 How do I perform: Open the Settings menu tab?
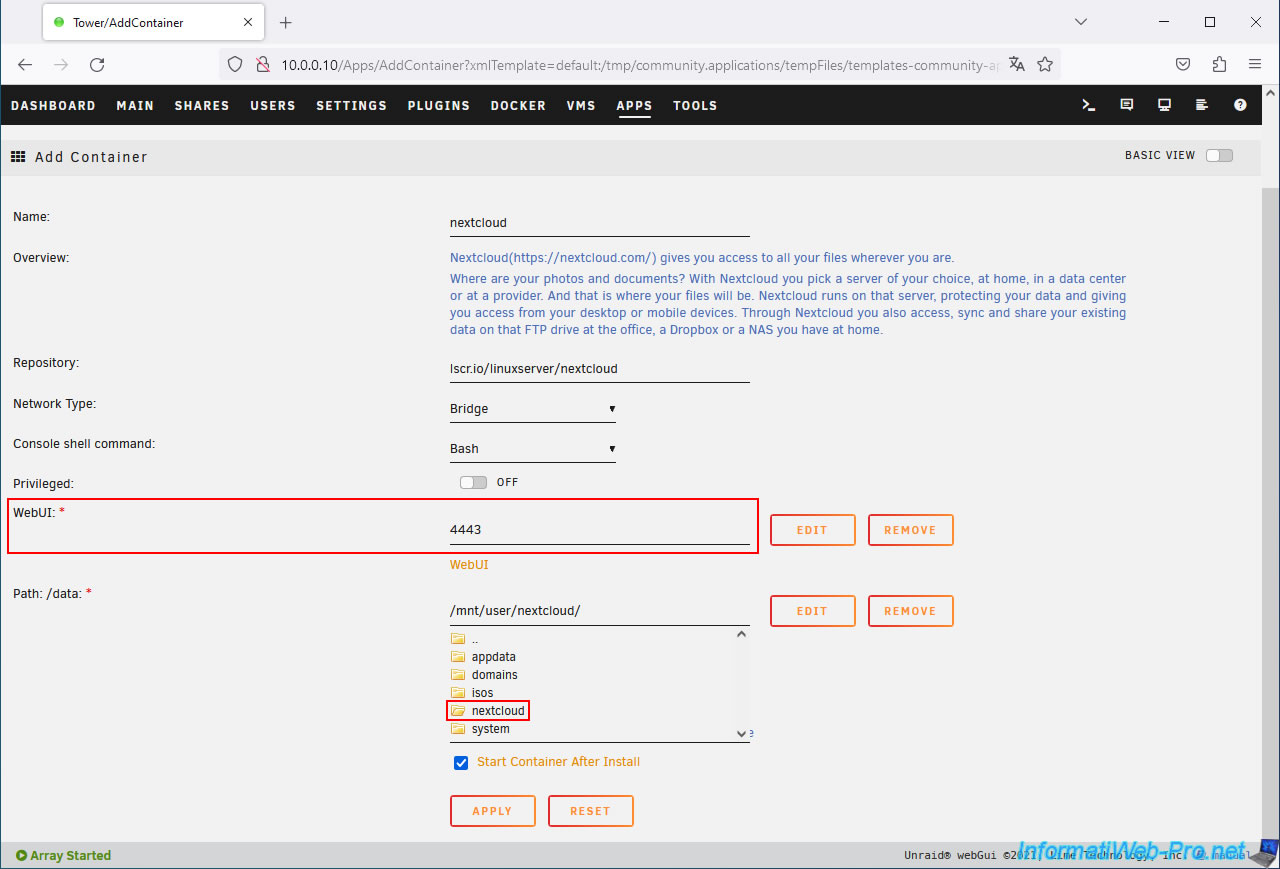(x=351, y=105)
